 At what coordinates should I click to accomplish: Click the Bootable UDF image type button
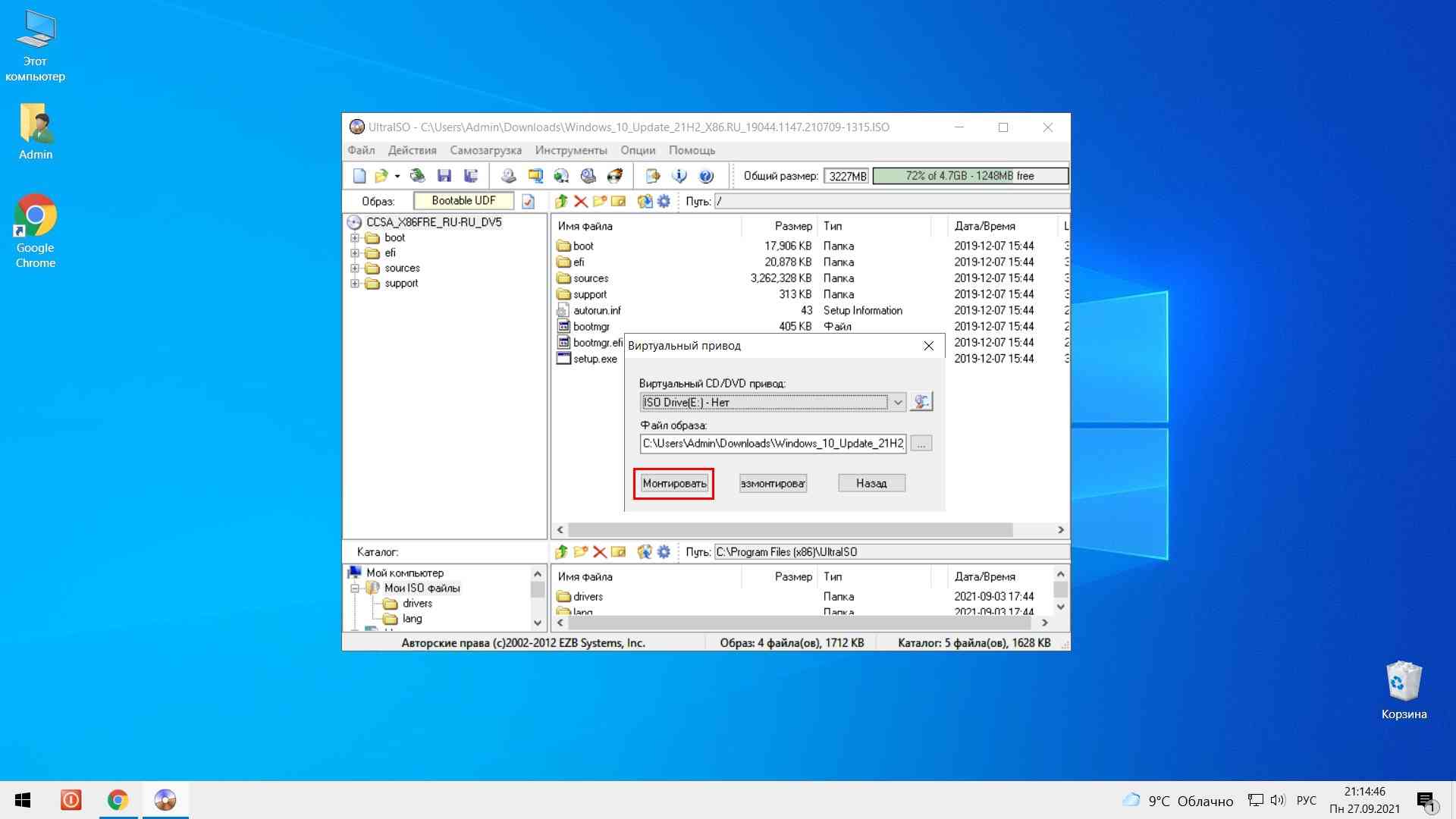coord(463,201)
